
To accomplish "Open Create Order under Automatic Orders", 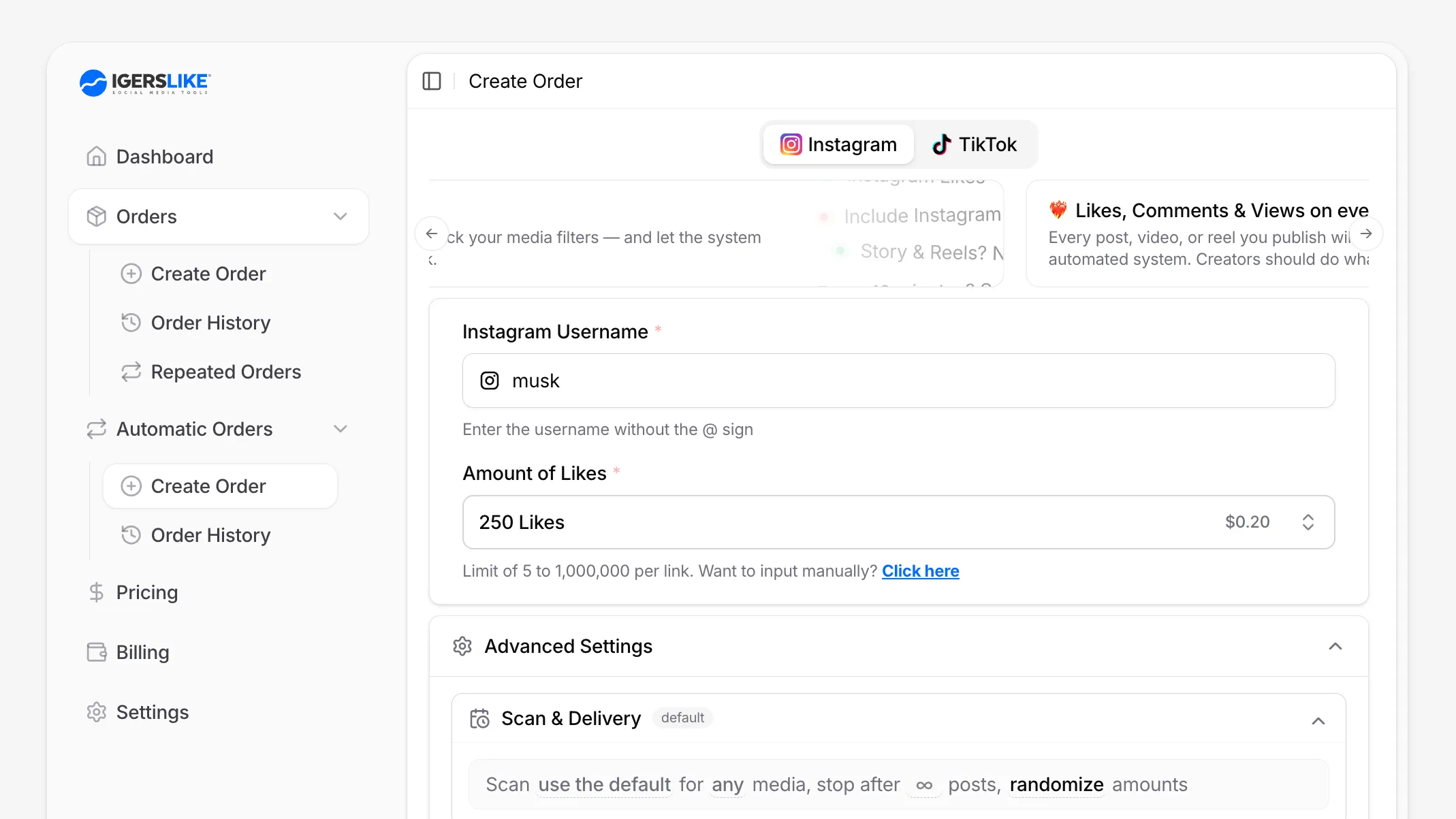I will 221,486.
